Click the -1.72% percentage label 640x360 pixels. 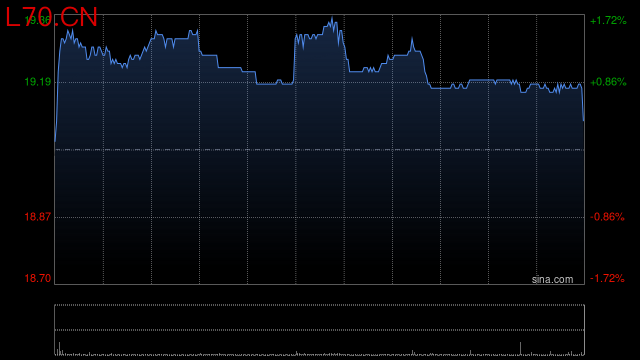point(607,278)
